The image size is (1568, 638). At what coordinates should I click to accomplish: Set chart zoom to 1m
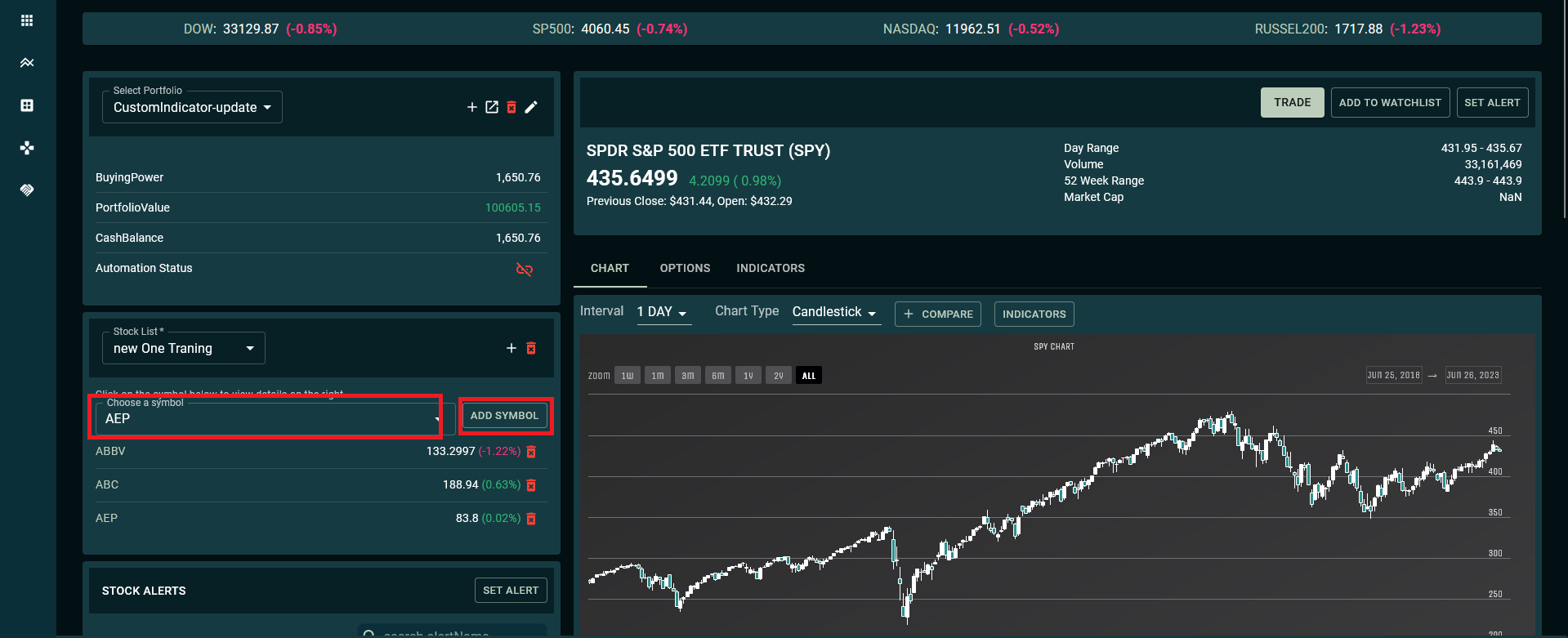coord(658,376)
